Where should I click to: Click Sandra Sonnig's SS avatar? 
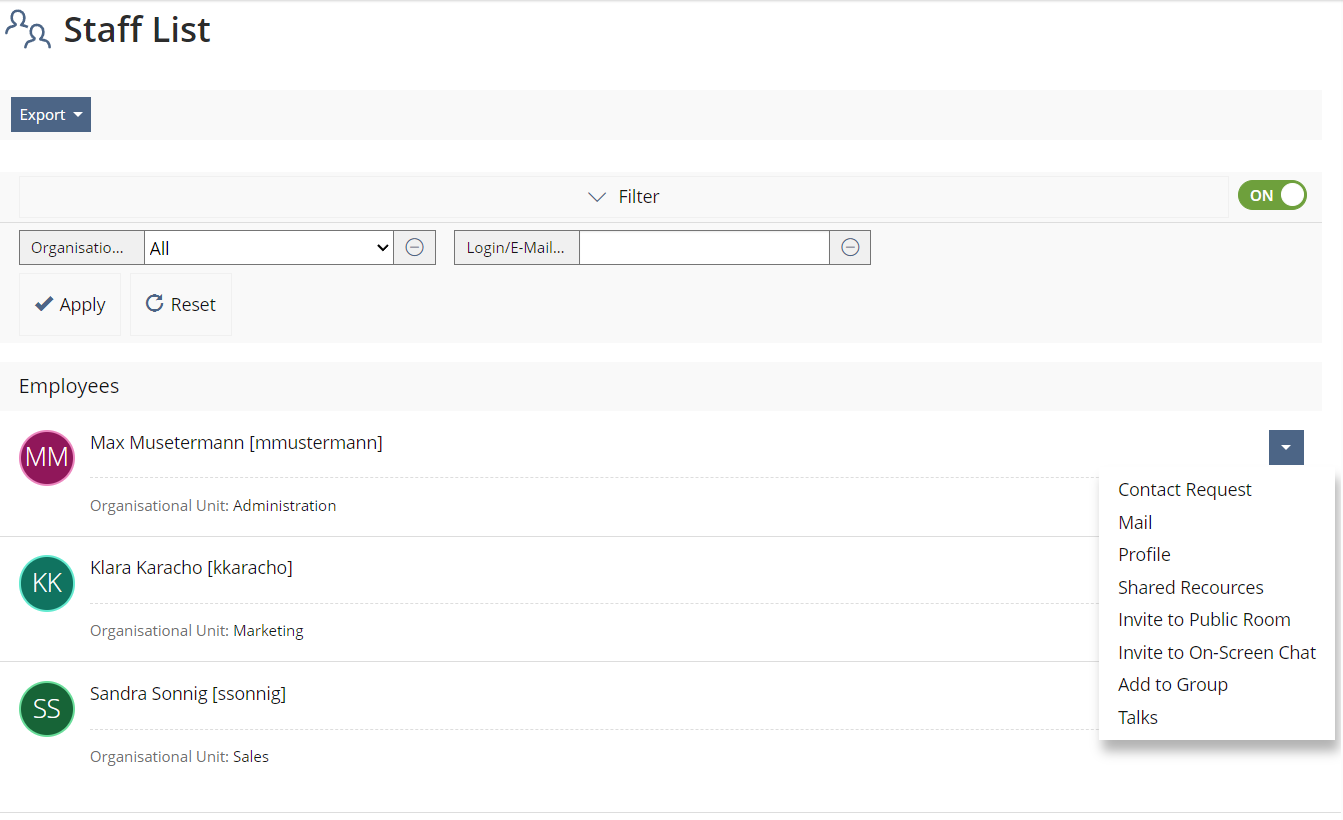(x=47, y=709)
